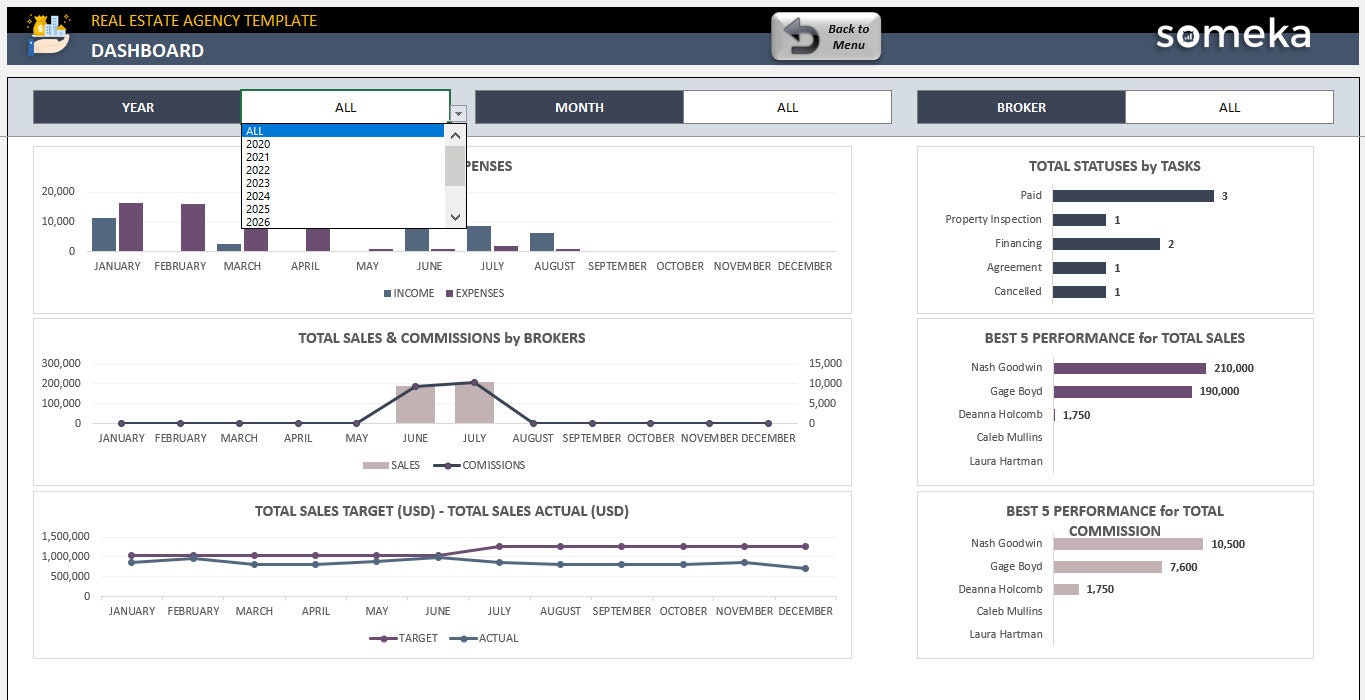The height and width of the screenshot is (700, 1365).
Task: Click the Best 5 Performance for Total Commission title
Action: point(1115,520)
